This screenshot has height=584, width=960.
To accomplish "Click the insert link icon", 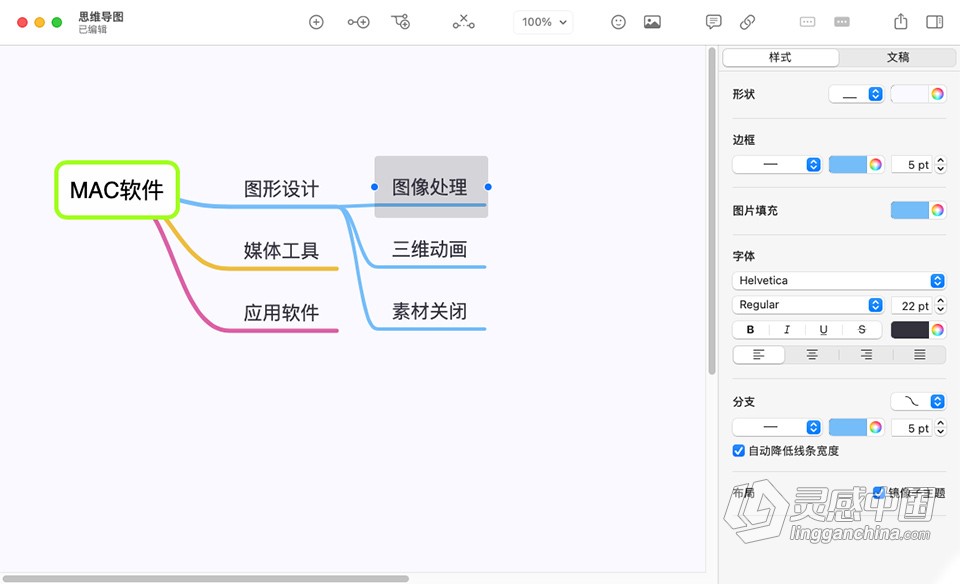I will [747, 21].
